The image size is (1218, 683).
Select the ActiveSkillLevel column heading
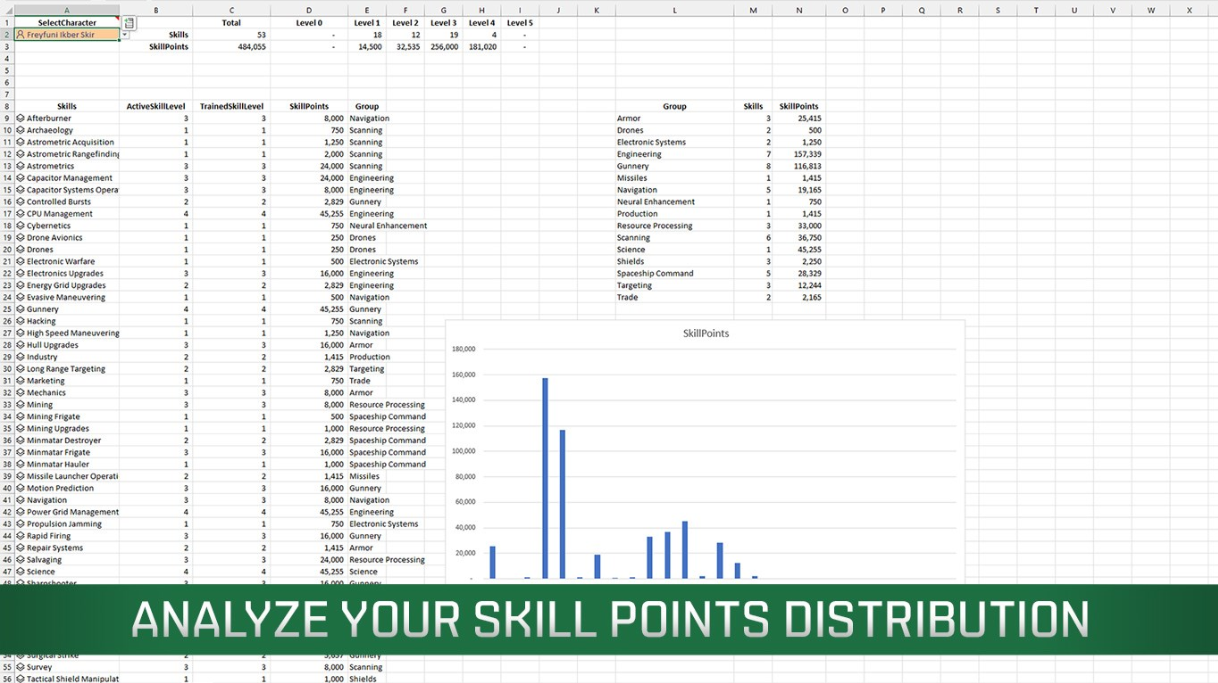tap(156, 106)
